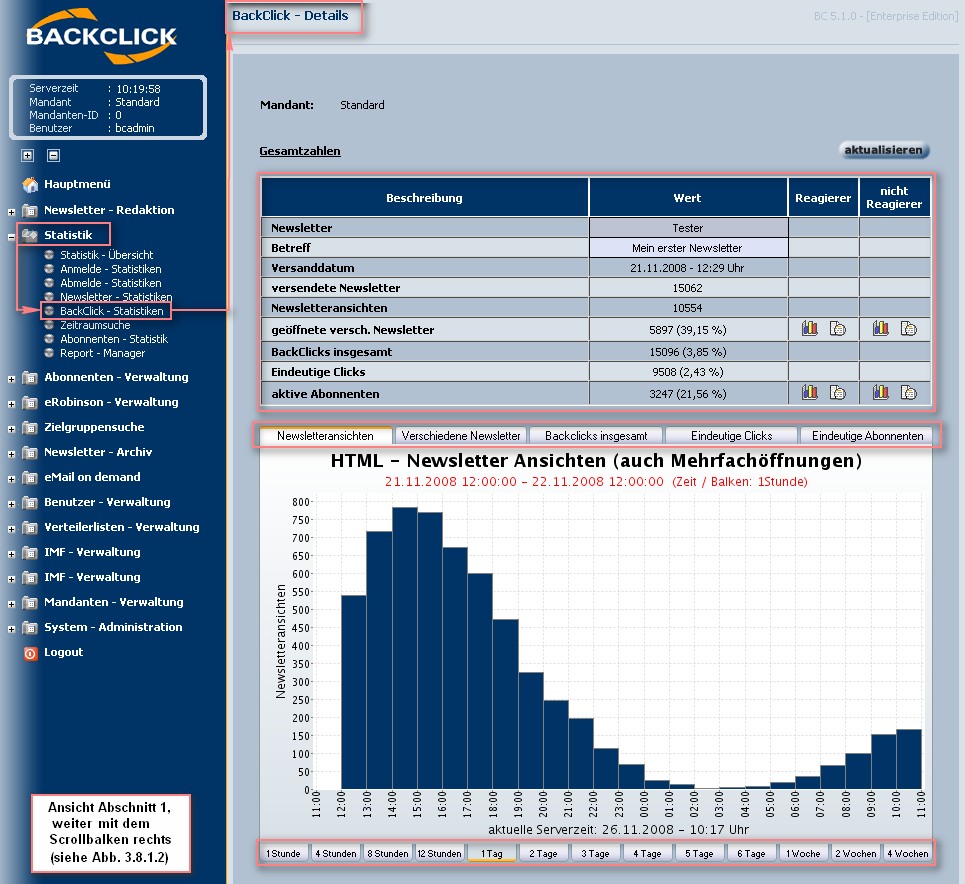Select the 1 Woche time range
Screen dimensions: 965x884
click(x=803, y=854)
